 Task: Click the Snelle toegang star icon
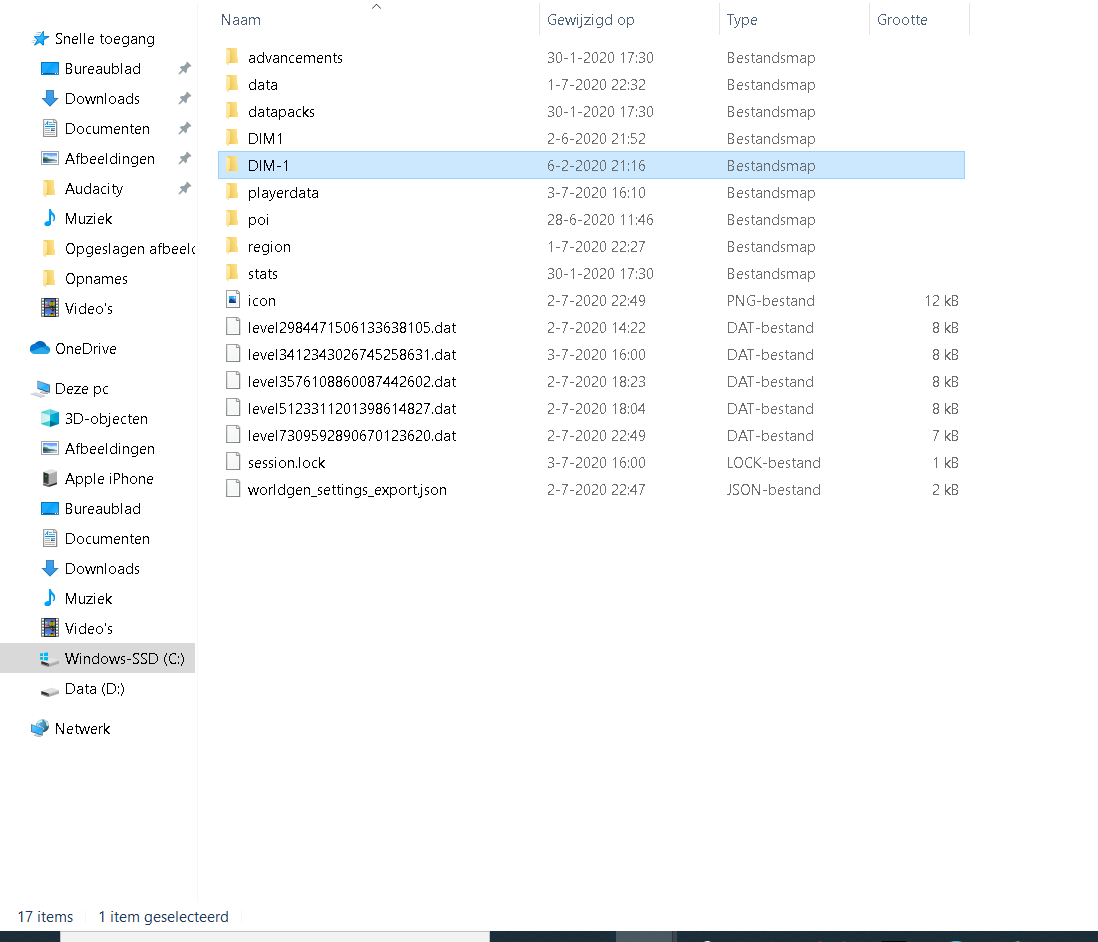point(41,39)
